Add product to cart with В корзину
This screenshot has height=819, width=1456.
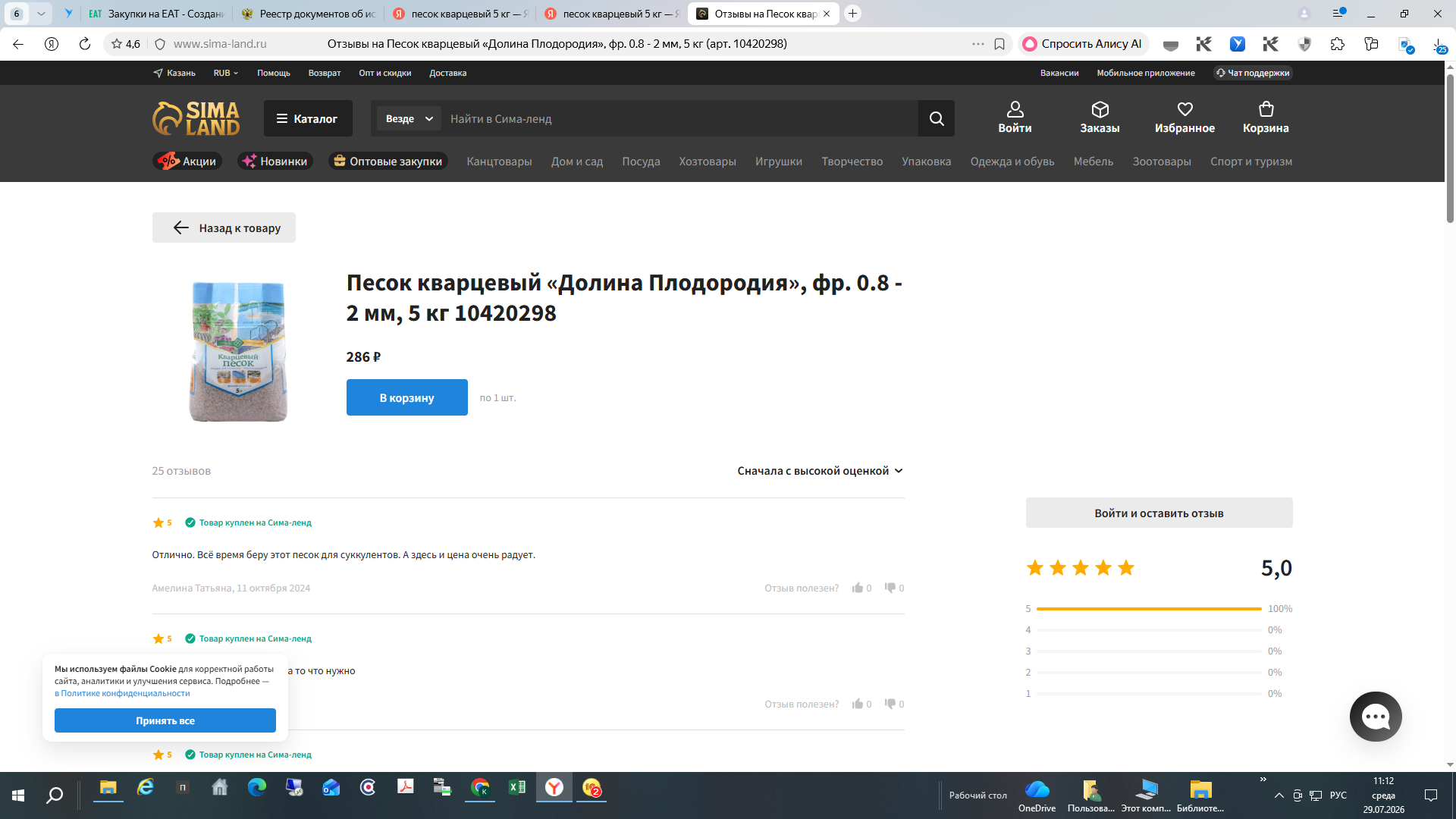click(407, 397)
